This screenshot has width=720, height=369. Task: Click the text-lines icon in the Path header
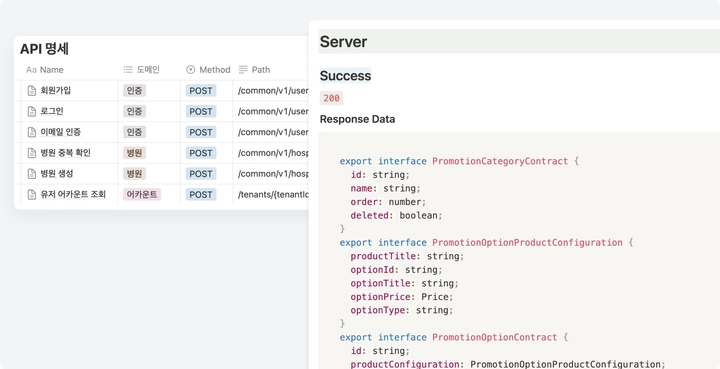(x=243, y=70)
